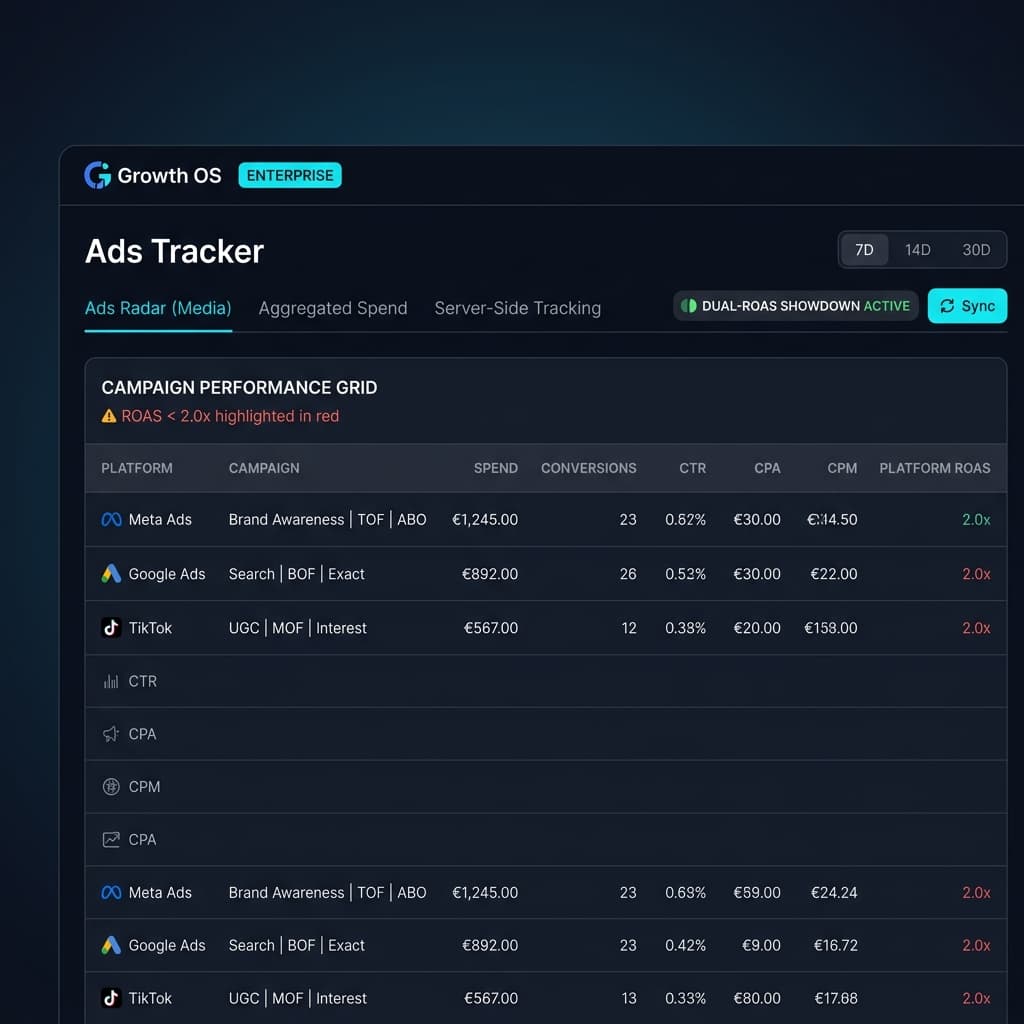Click the green Dual-ROAS status indicator icon
The width and height of the screenshot is (1024, 1024).
(x=688, y=306)
